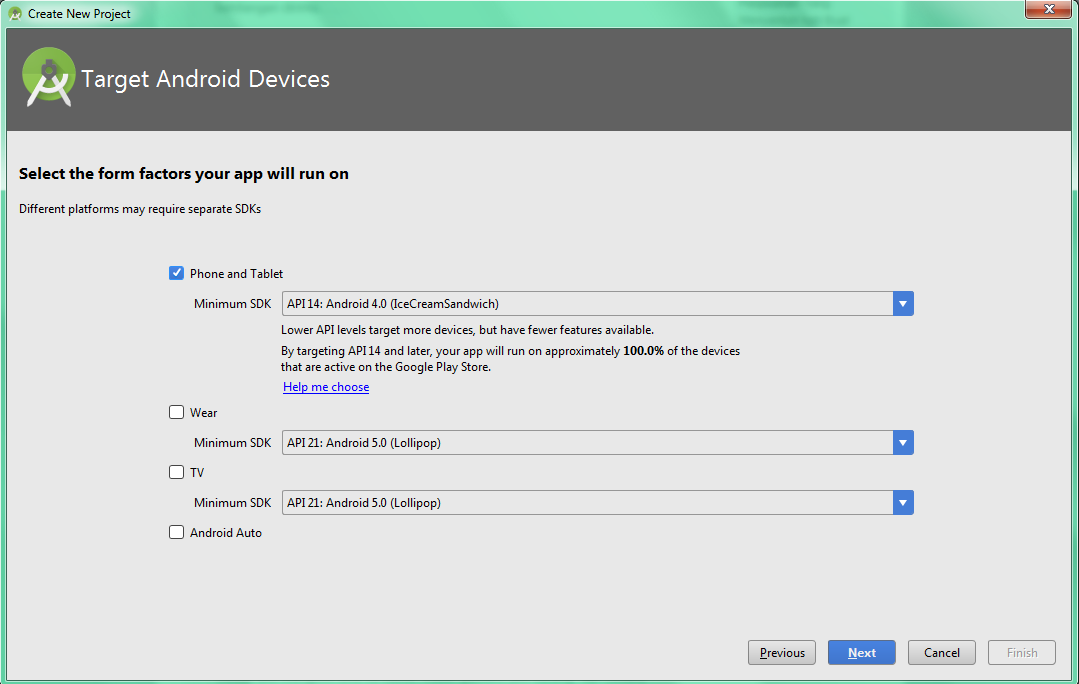Screen dimensions: 1079x684
Task: Enable the Wear form factor checkbox
Action: [x=176, y=412]
